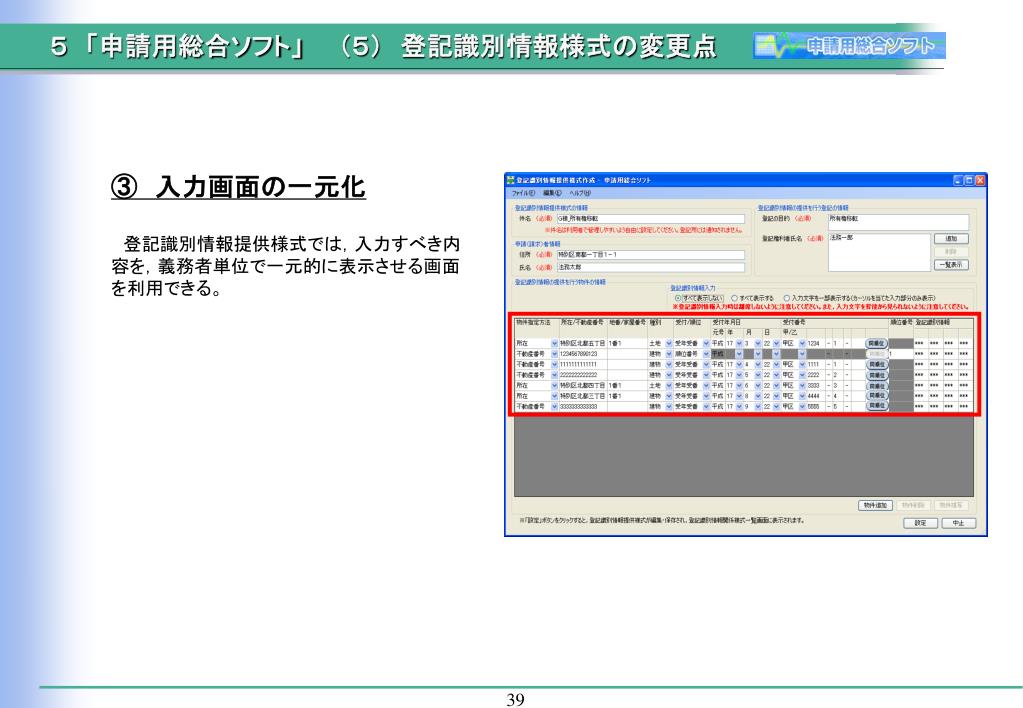Viewport: 1023px width, 708px height.
Task: Click the 特別区北都五丁目 cell
Action: click(583, 343)
